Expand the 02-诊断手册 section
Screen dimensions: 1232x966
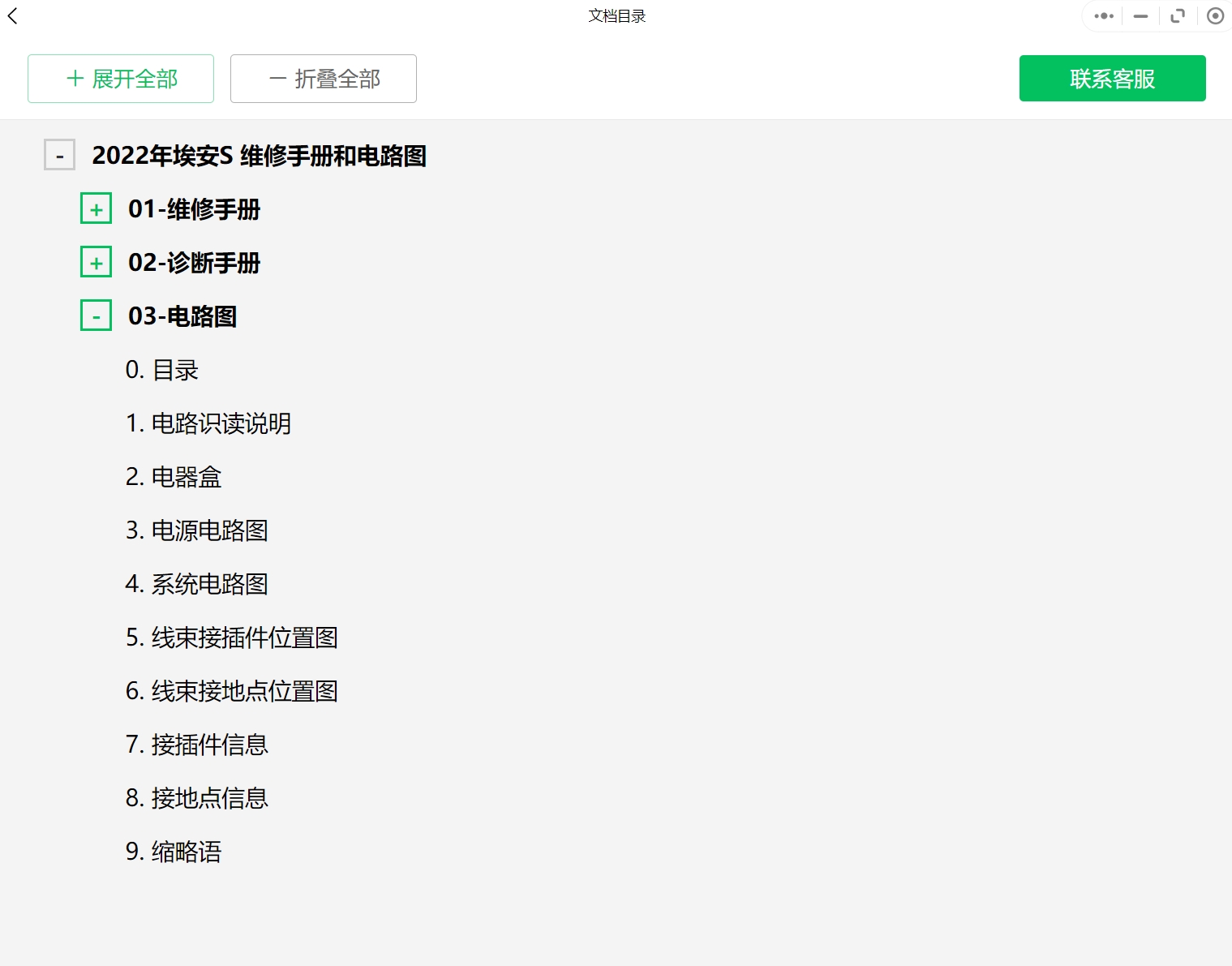[96, 261]
